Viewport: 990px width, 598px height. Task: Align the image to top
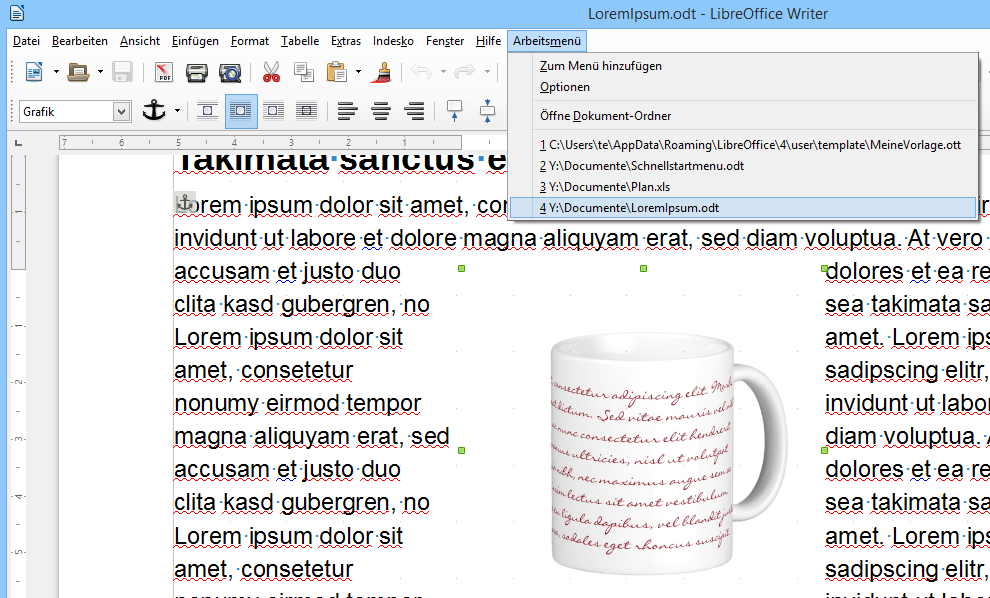click(x=455, y=111)
